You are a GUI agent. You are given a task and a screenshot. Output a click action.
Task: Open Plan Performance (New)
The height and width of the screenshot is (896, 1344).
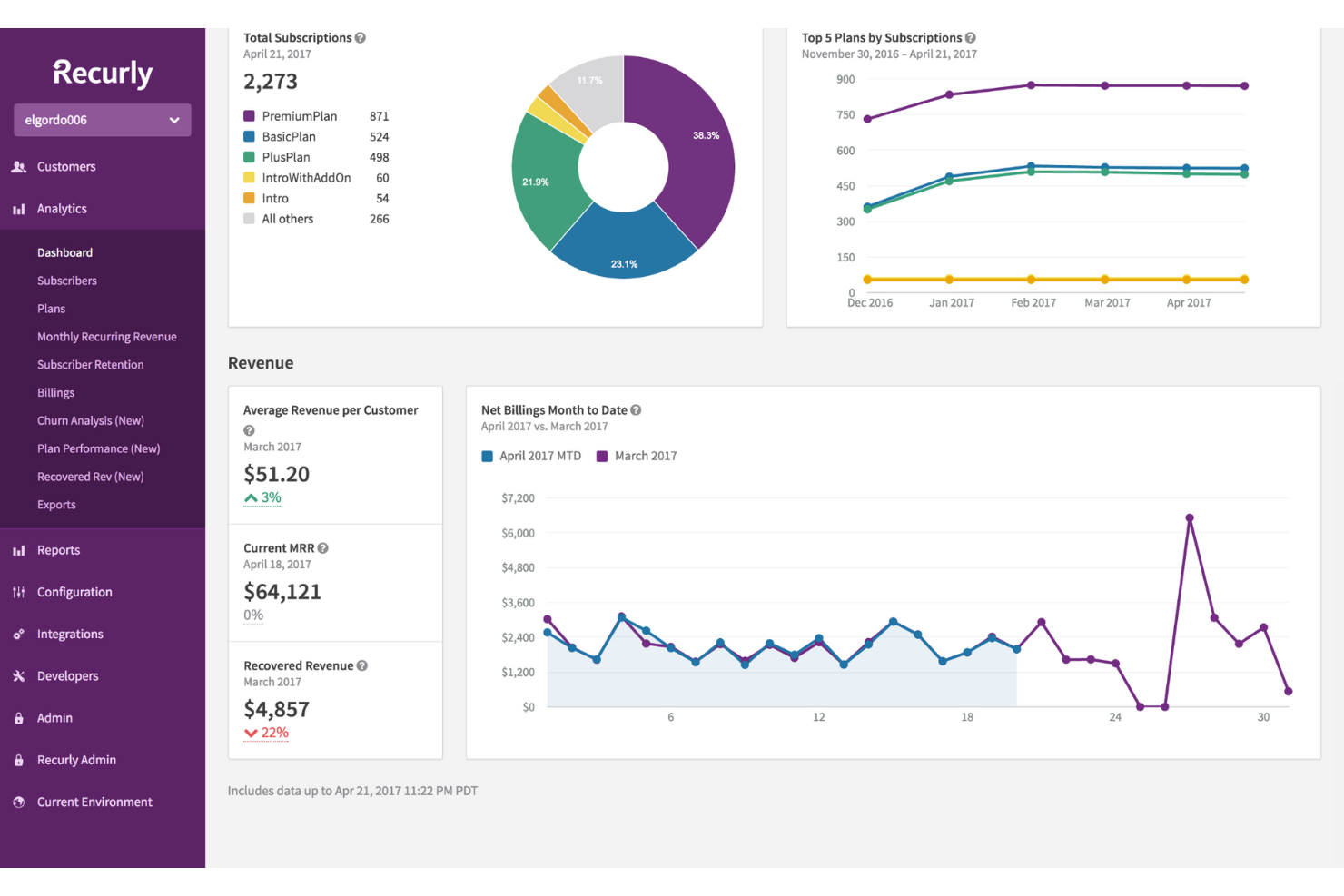(99, 448)
